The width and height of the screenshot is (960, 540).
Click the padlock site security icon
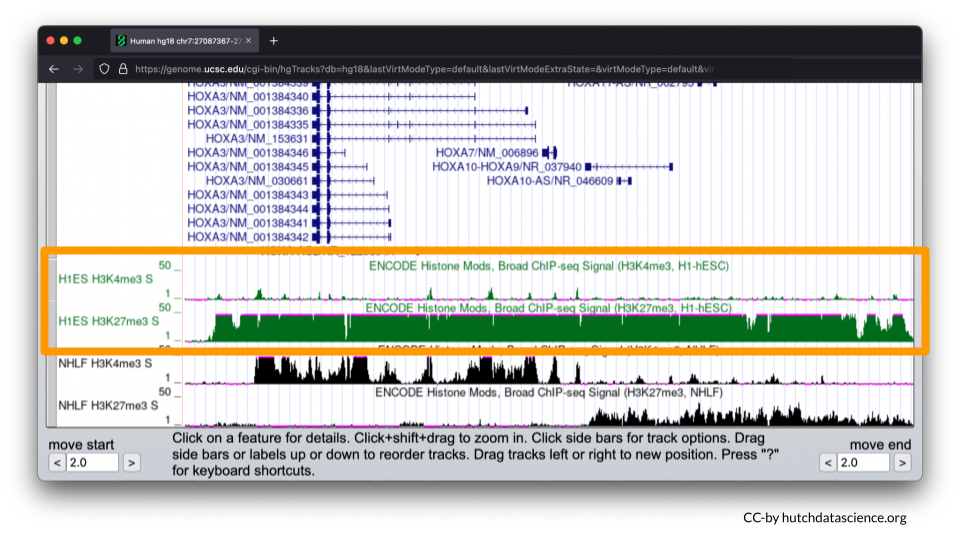[122, 69]
